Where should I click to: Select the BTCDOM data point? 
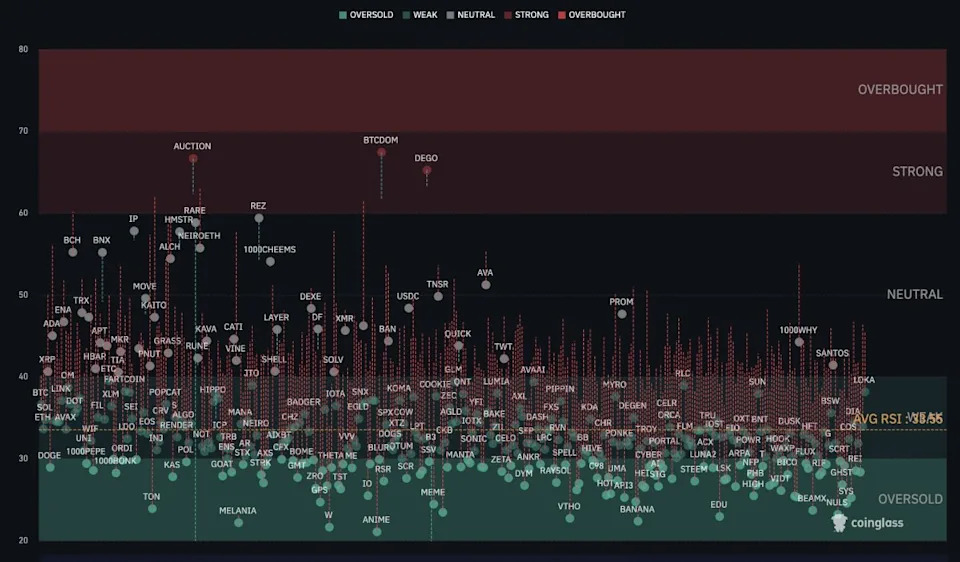coord(381,152)
